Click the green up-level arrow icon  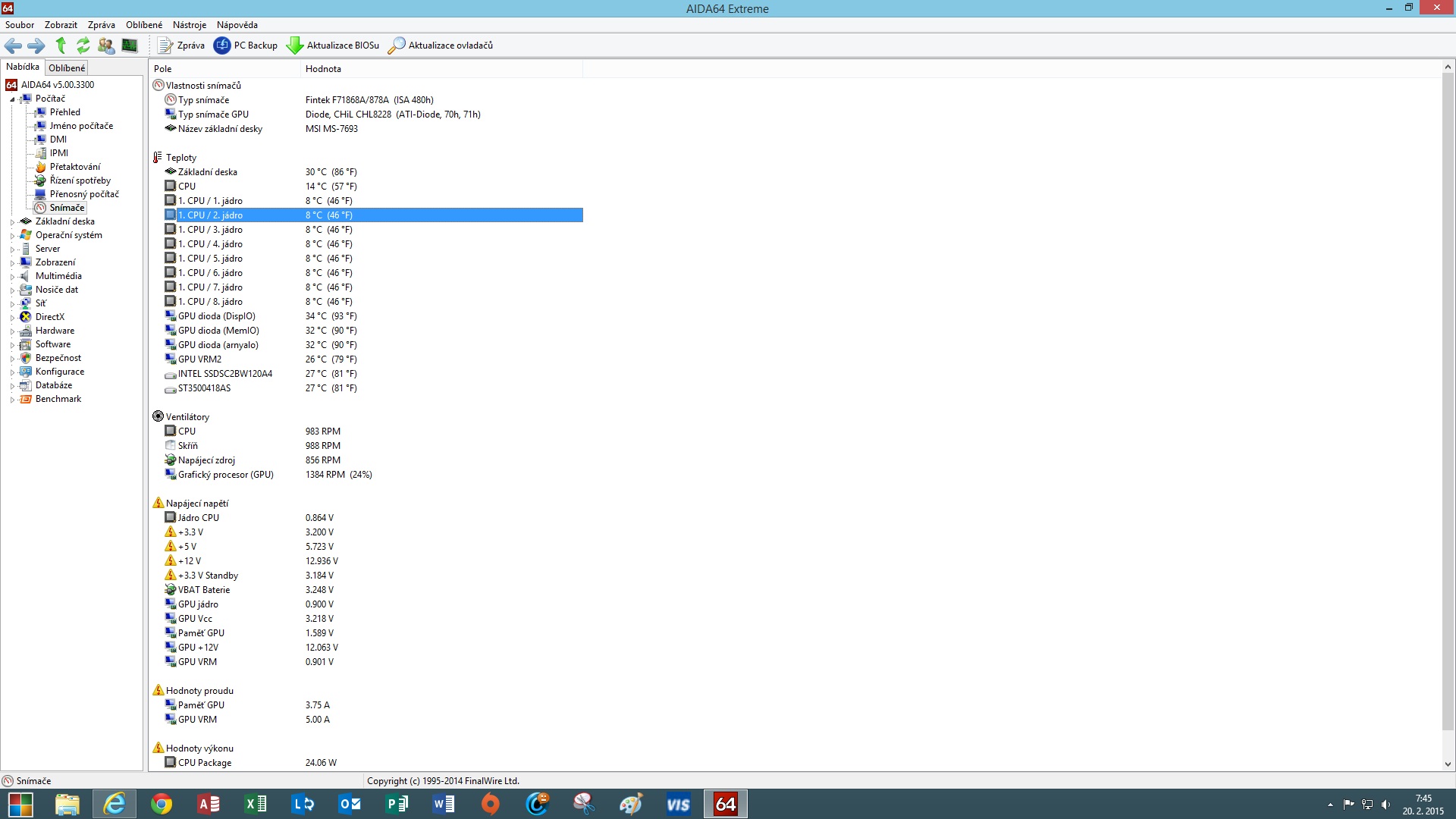point(61,45)
